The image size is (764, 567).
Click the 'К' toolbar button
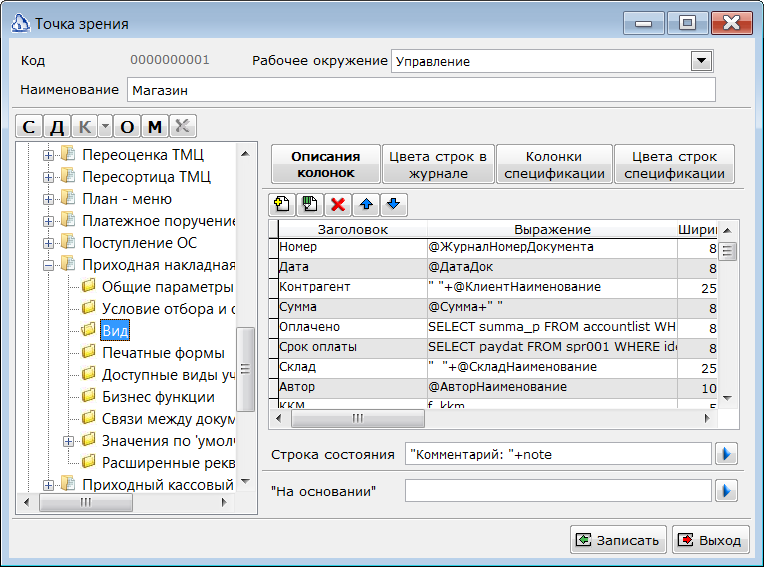tap(85, 127)
